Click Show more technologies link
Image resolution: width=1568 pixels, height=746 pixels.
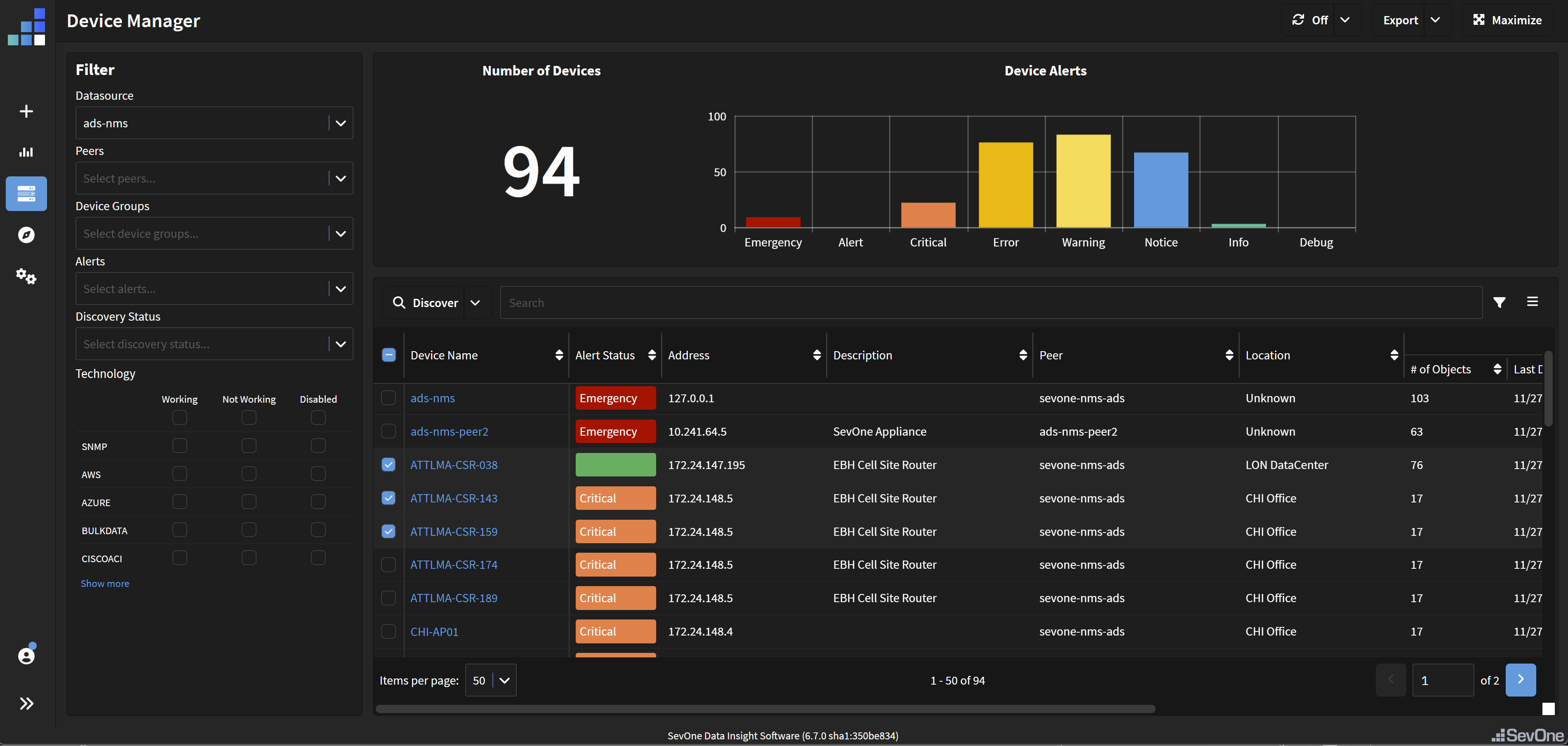pyautogui.click(x=105, y=583)
